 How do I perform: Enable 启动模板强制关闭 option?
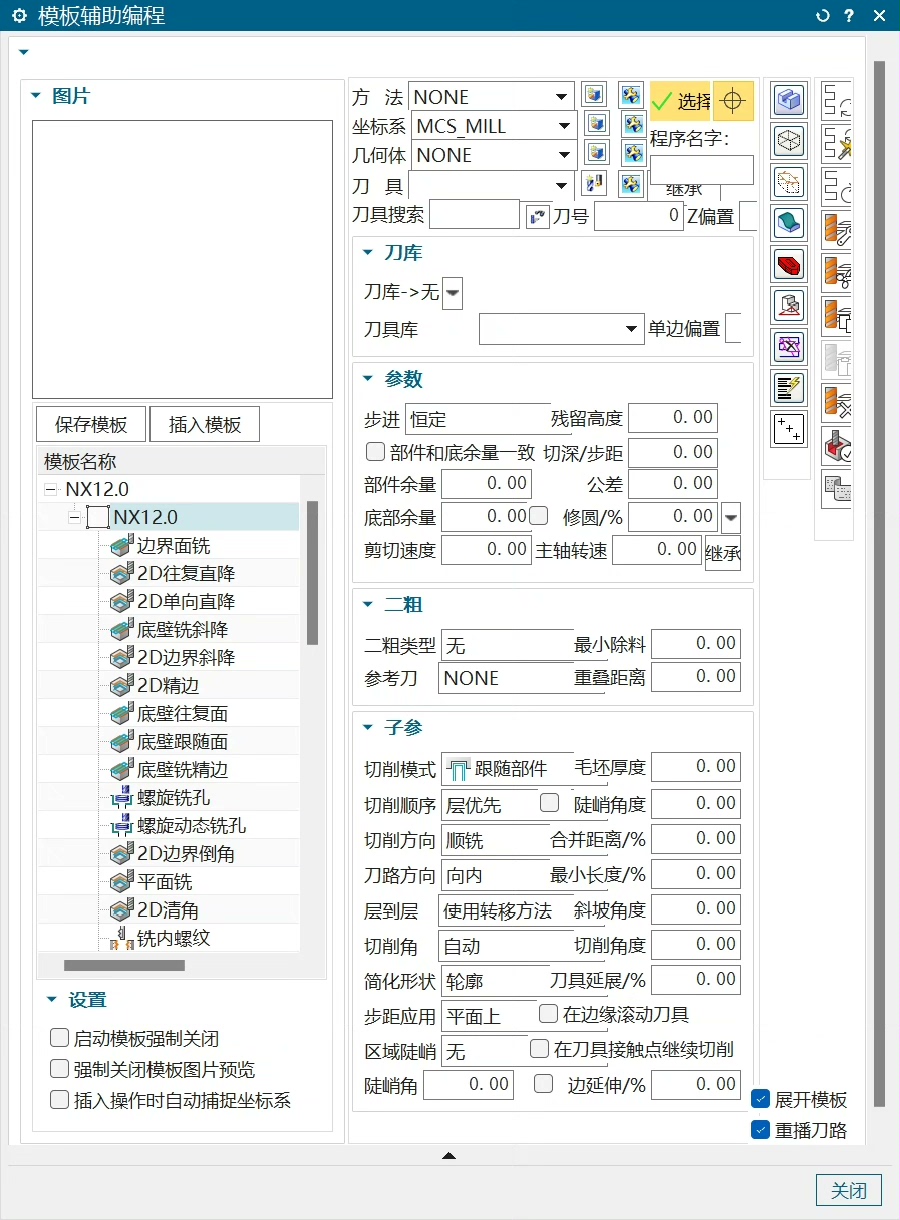tap(59, 1038)
